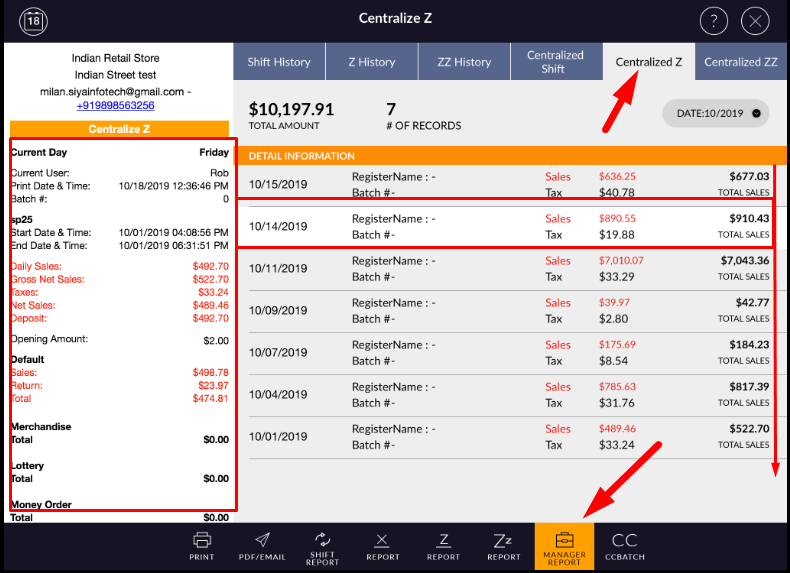
Task: Open the CC Batch icon
Action: (x=624, y=546)
